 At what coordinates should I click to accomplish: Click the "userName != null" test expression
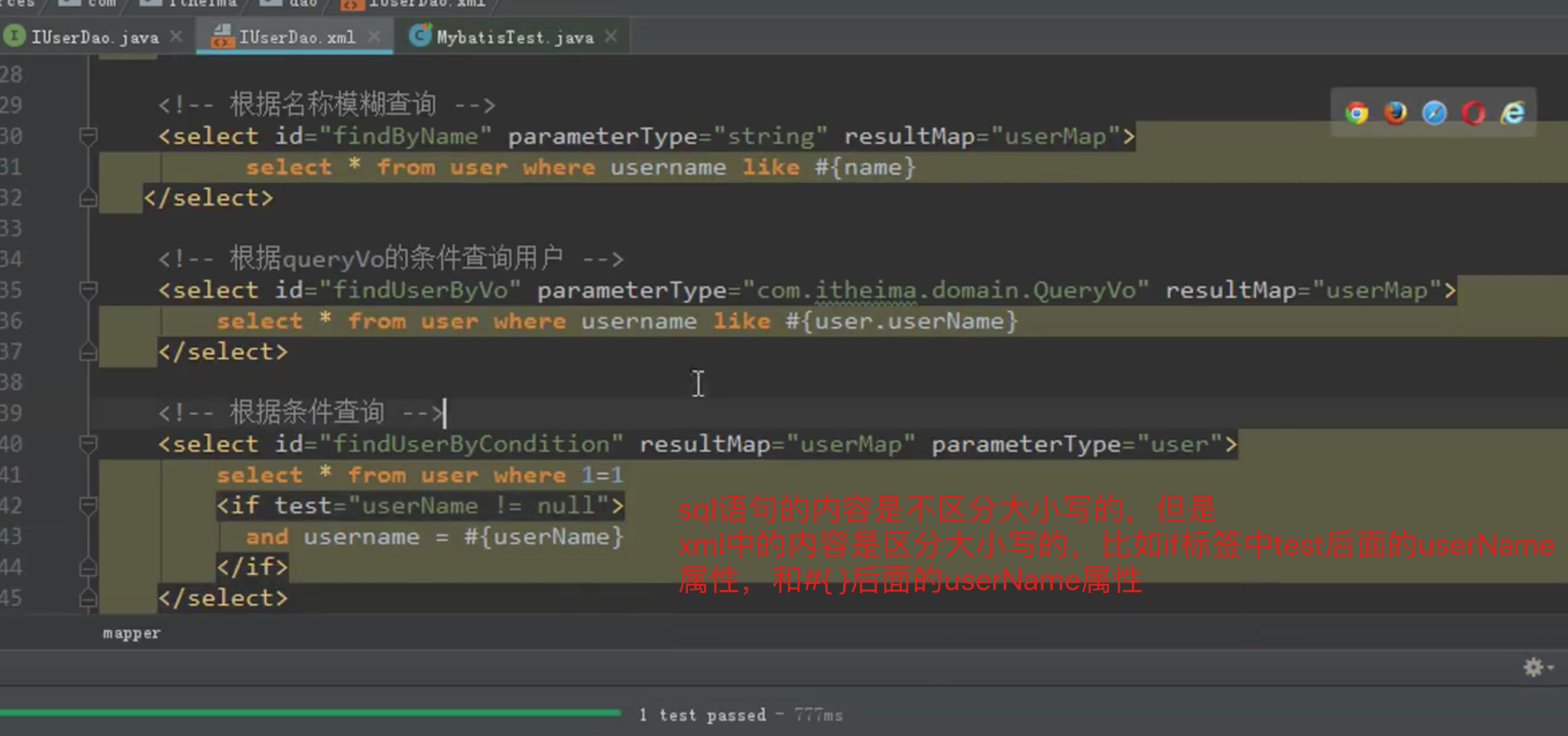tap(478, 506)
